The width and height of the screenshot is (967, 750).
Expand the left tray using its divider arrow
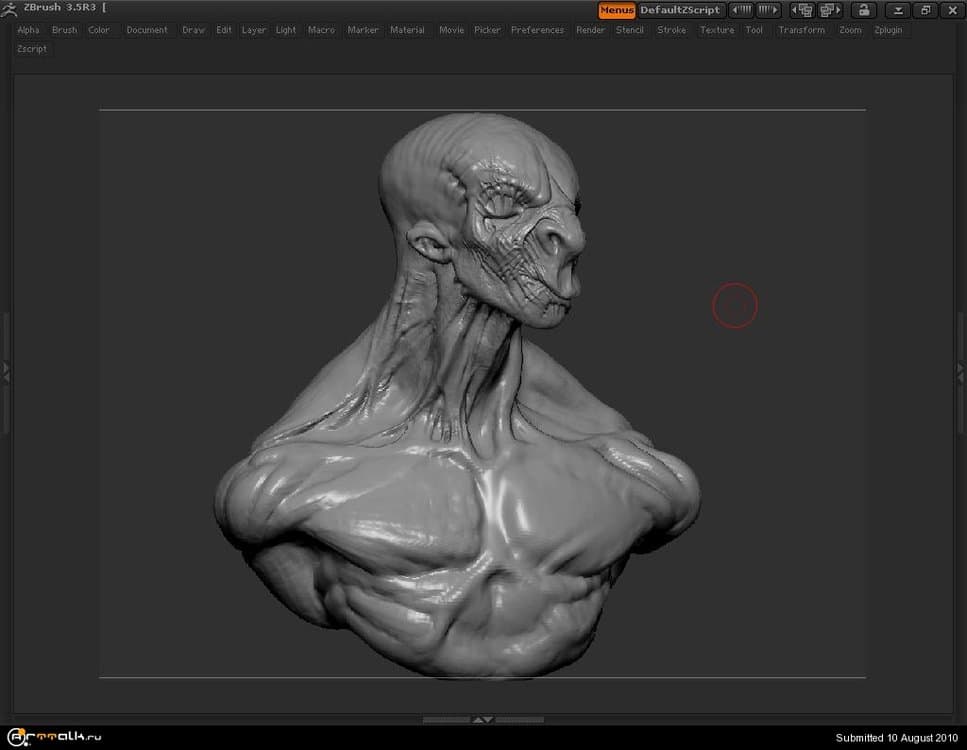pos(6,371)
